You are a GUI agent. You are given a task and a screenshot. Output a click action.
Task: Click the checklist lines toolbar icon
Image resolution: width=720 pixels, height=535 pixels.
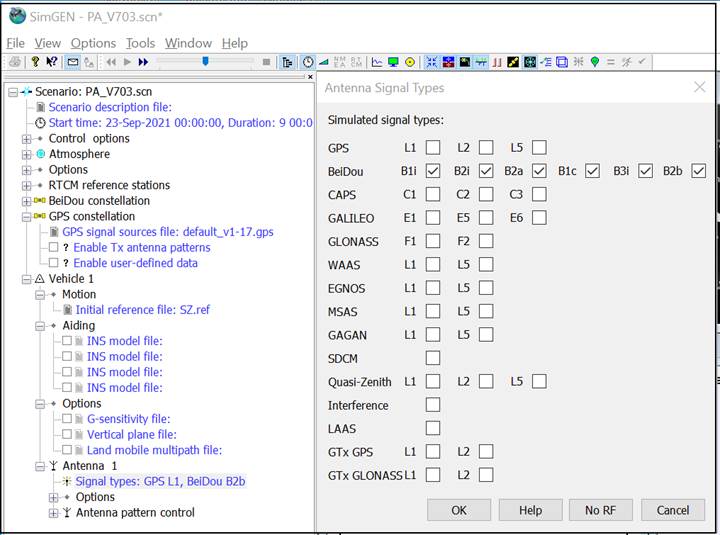546,62
